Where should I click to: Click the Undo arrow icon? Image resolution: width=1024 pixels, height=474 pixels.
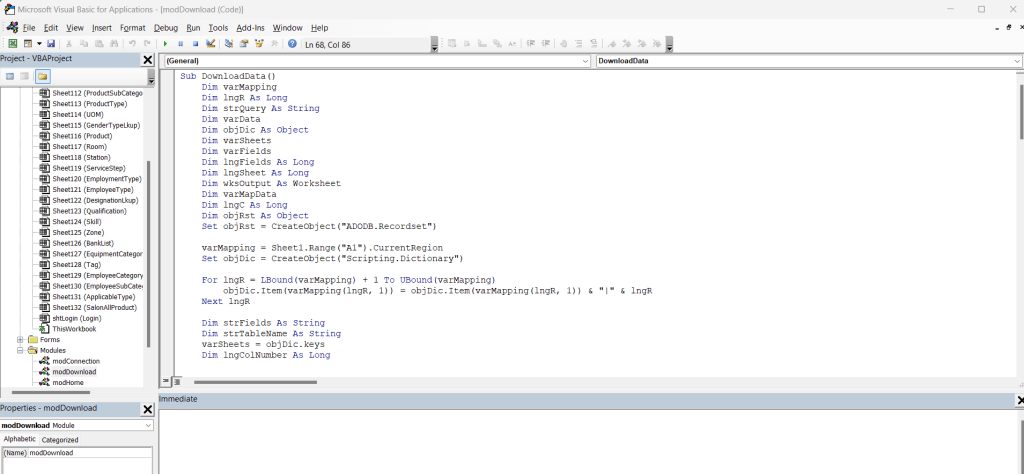(x=132, y=44)
